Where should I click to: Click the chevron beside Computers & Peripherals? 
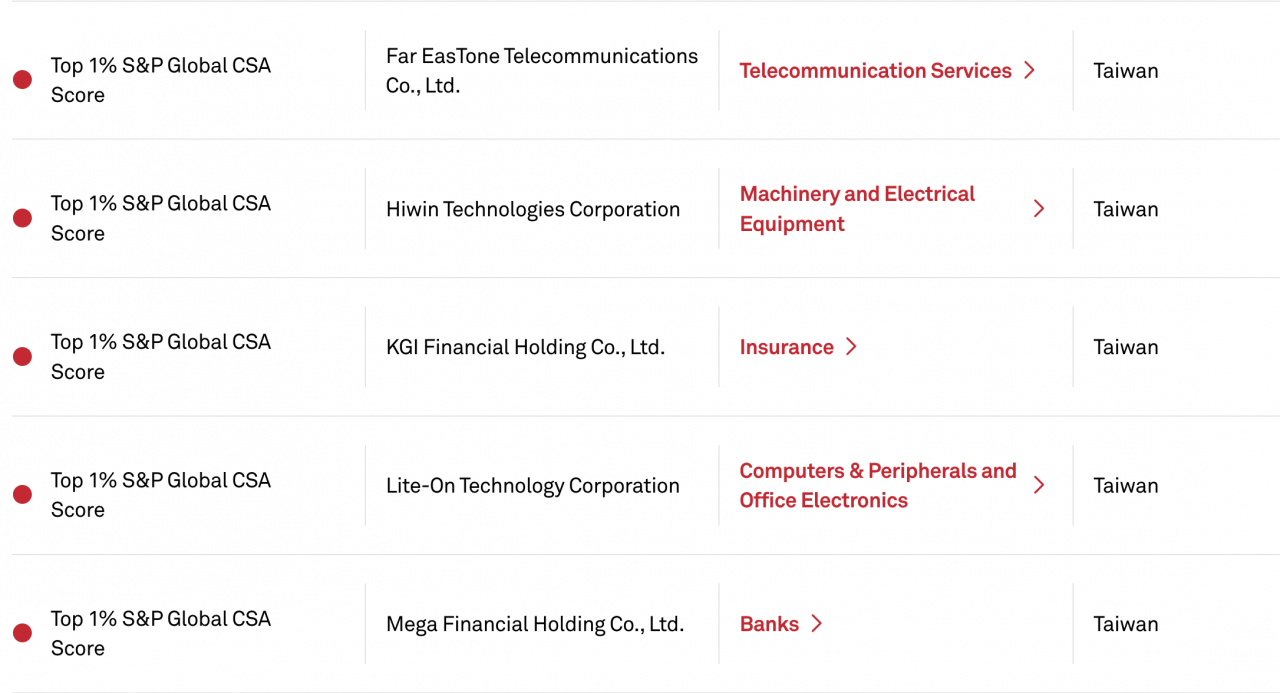point(1038,486)
